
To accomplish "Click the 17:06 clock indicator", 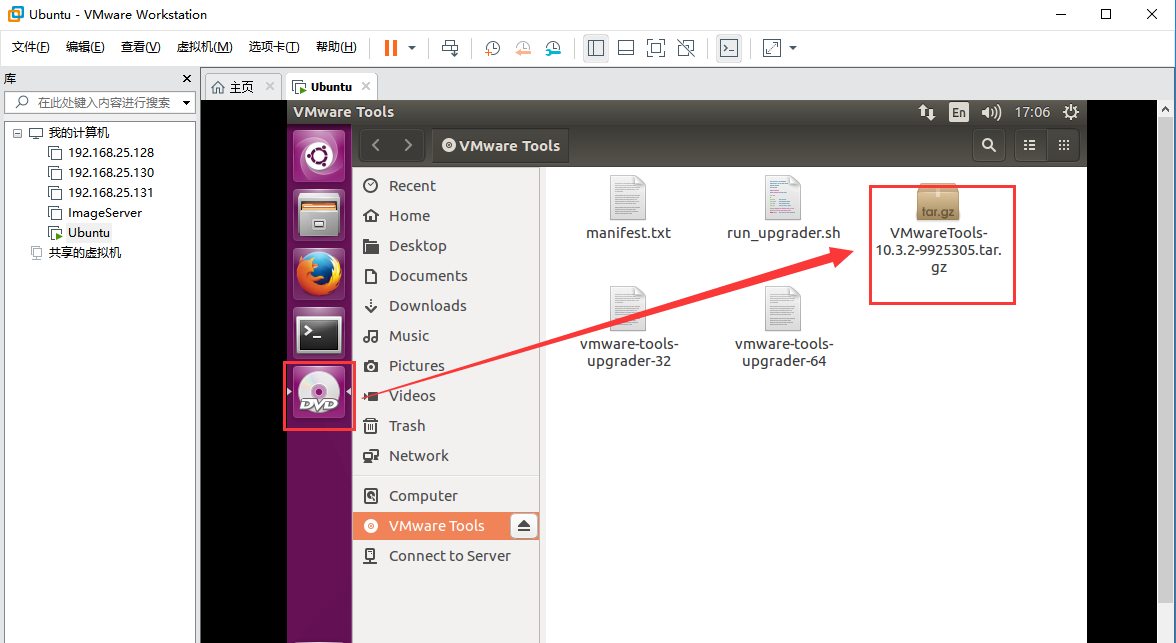I will 1032,113.
